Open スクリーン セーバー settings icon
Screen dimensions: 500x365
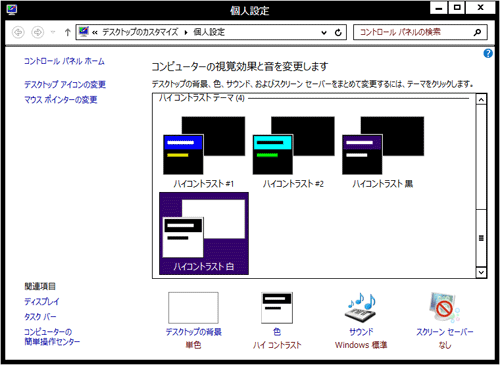click(445, 308)
